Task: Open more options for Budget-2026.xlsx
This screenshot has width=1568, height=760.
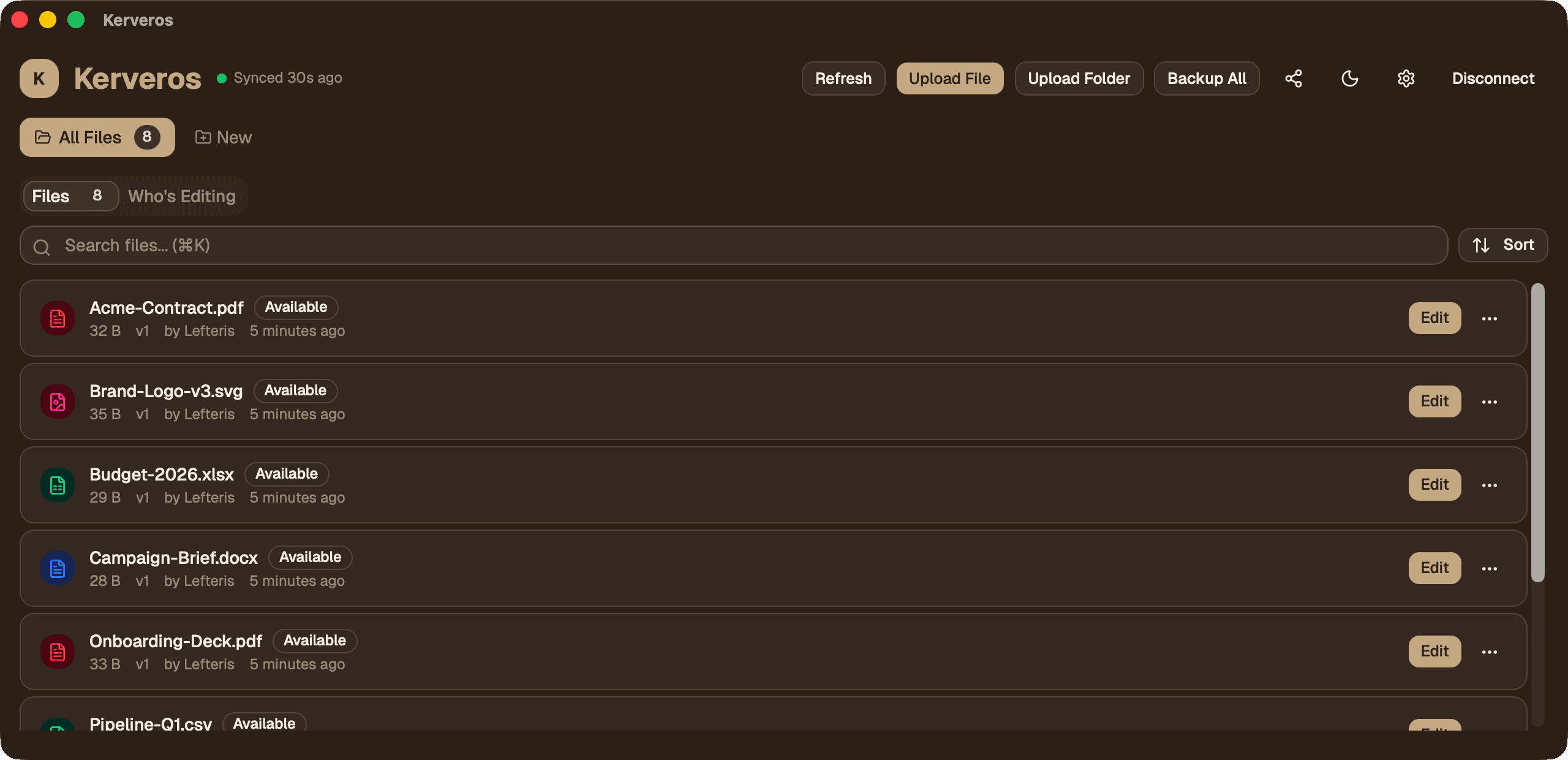Action: (x=1490, y=485)
